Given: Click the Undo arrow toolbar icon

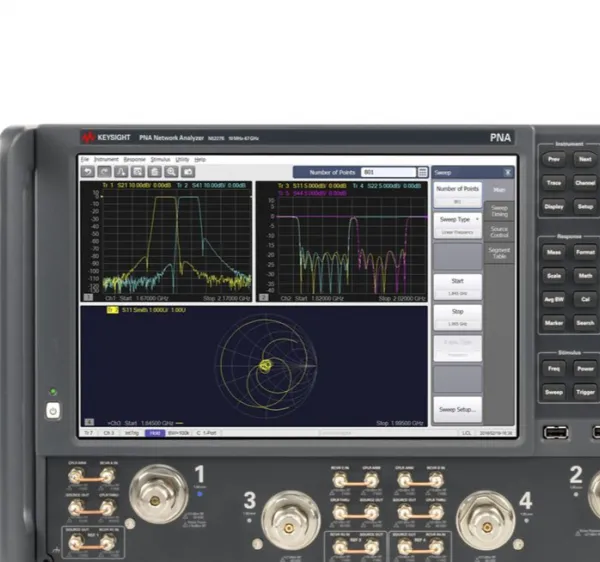Looking at the screenshot, I should pyautogui.click(x=88, y=172).
